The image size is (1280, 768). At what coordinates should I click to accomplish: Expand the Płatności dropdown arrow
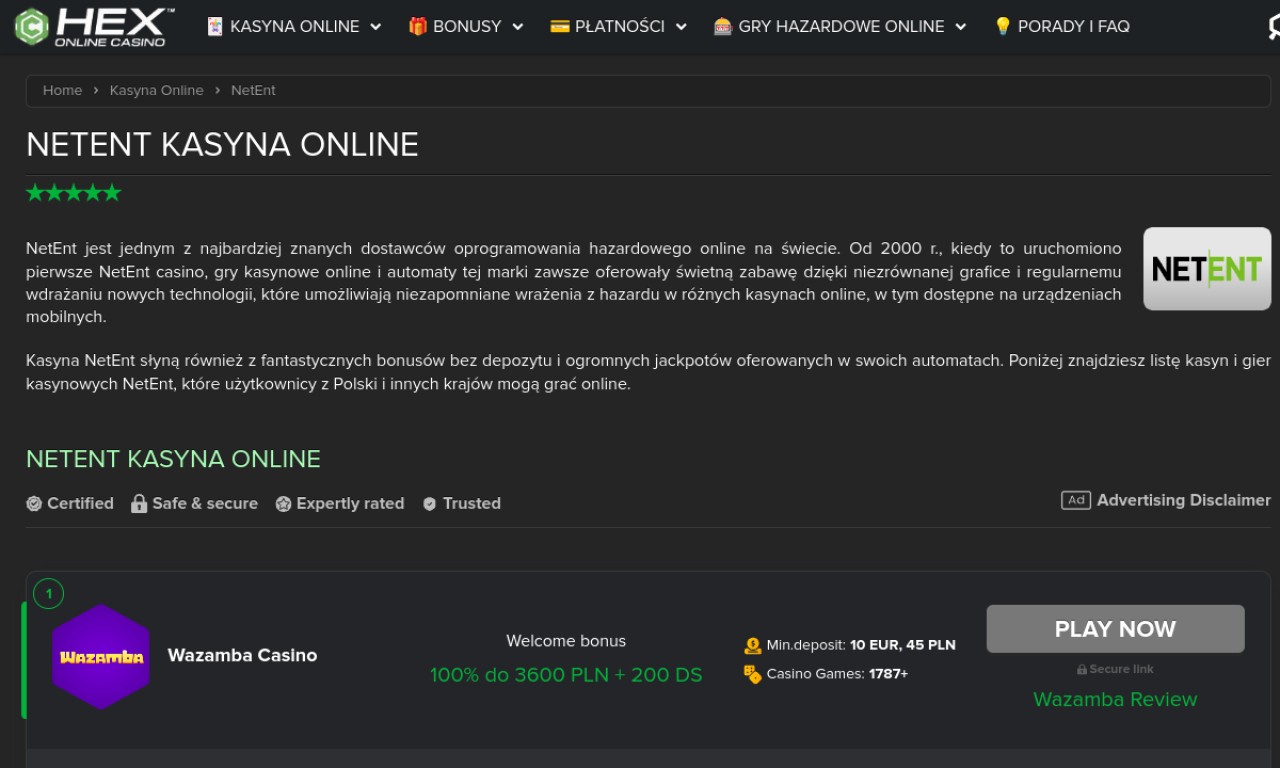(x=682, y=27)
